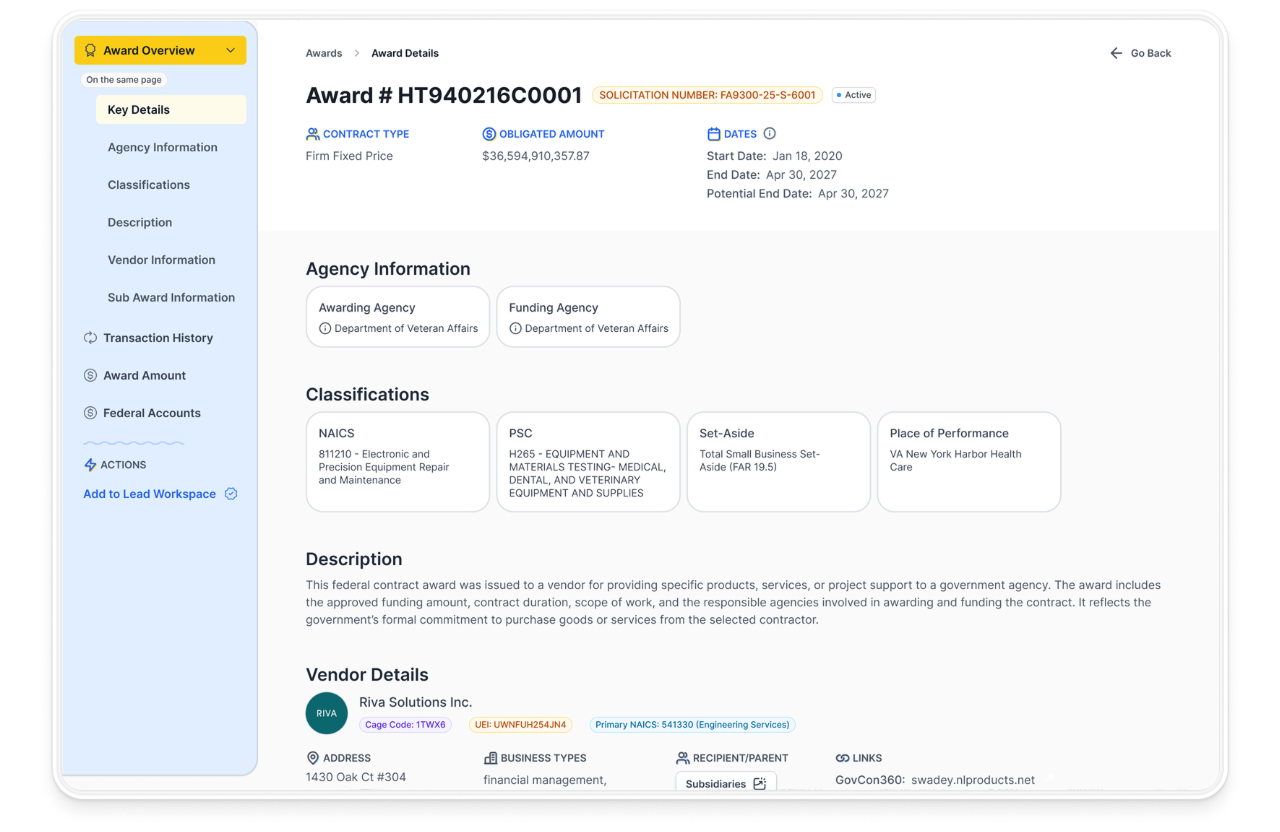The image size is (1280, 832).
Task: Open Federal Accounts section
Action: (x=152, y=413)
